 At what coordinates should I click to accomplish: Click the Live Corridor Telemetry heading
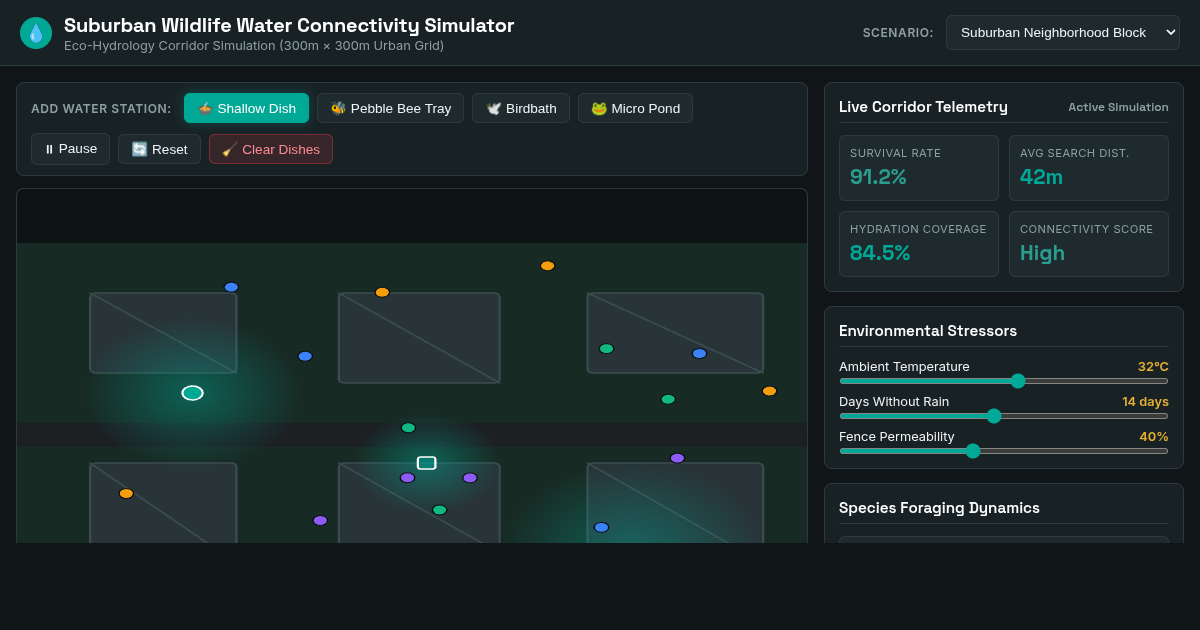pyautogui.click(x=923, y=107)
